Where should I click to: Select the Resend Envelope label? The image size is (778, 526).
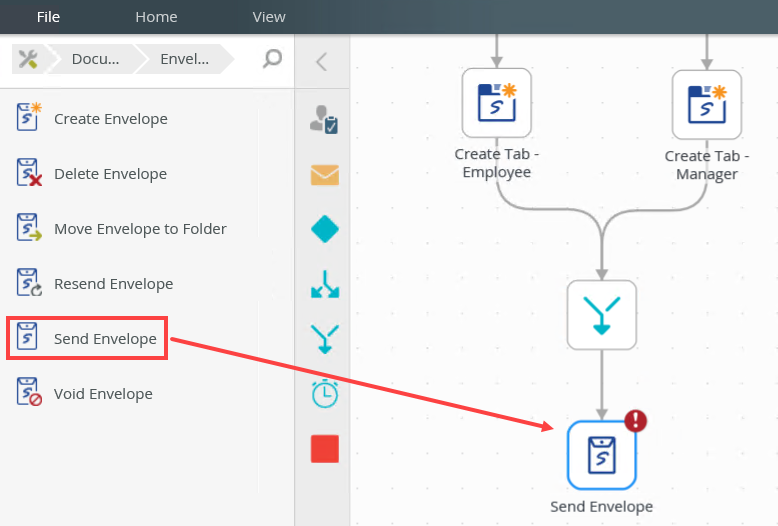pos(114,284)
